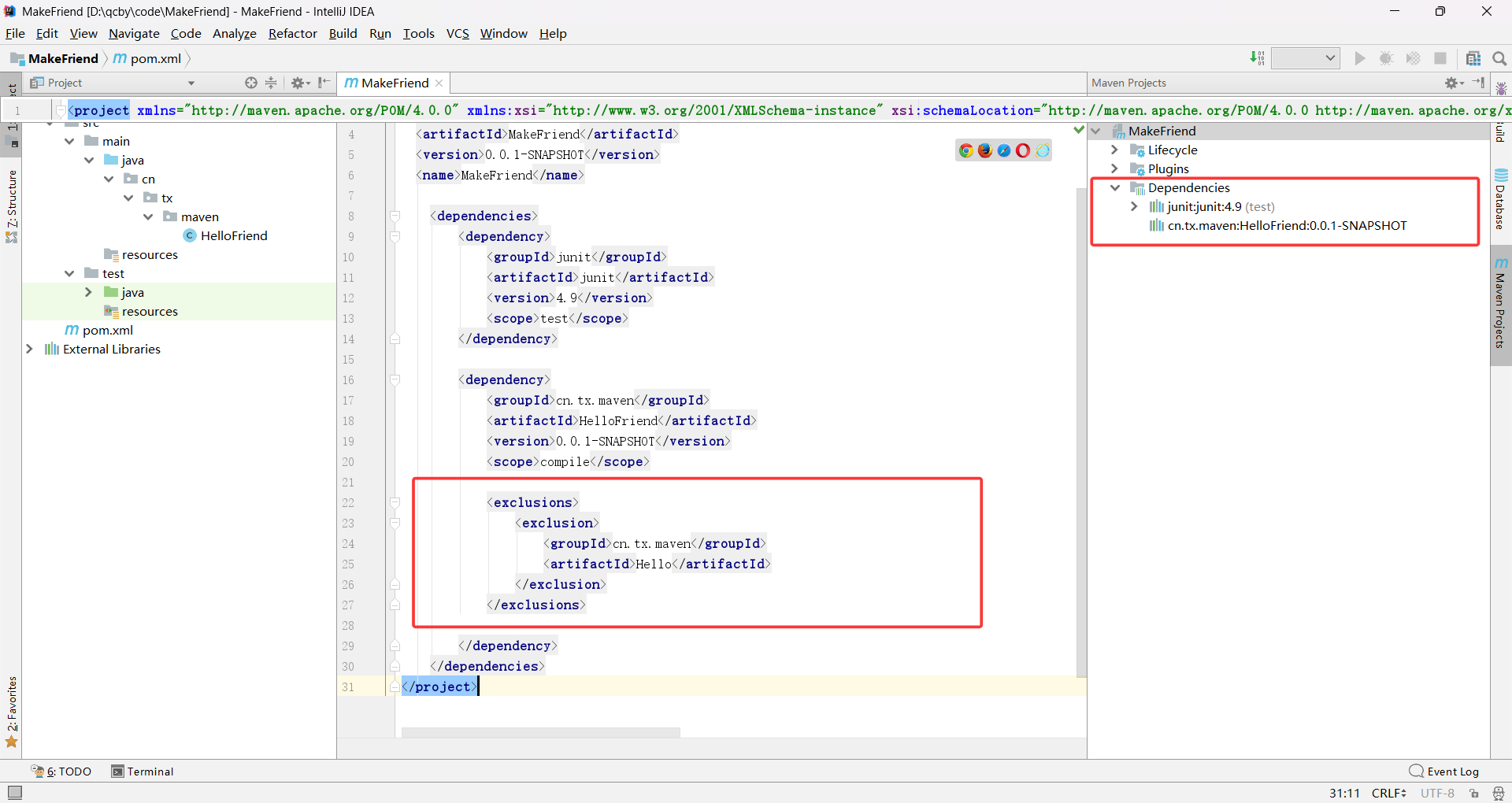Image resolution: width=1512 pixels, height=803 pixels.
Task: Toggle read-only lock icon in status bar
Action: point(1474,793)
